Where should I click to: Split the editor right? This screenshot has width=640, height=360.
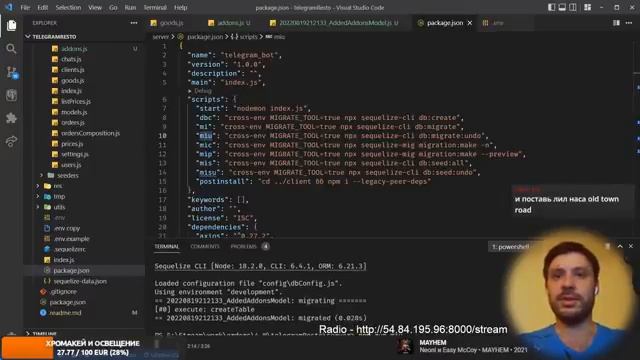pos(616,23)
